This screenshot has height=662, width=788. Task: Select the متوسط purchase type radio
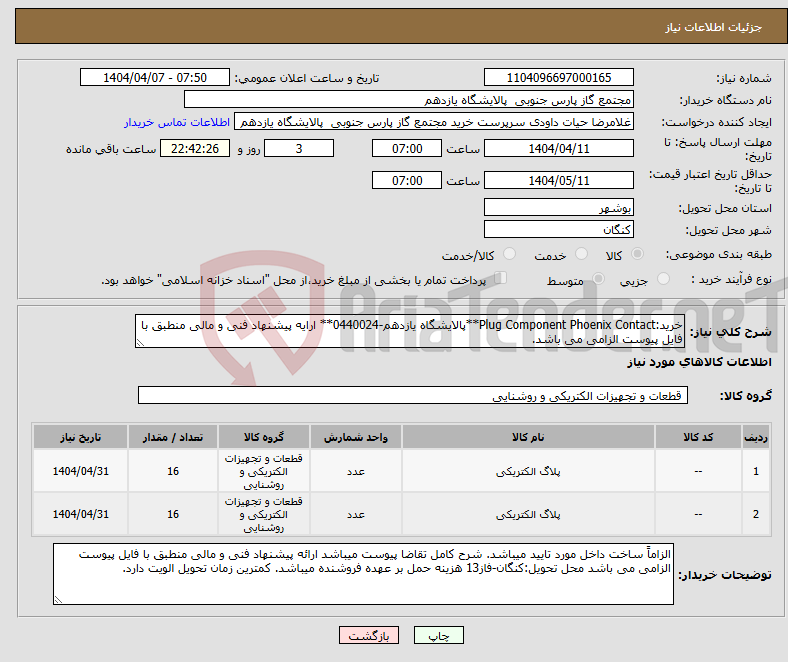click(599, 278)
